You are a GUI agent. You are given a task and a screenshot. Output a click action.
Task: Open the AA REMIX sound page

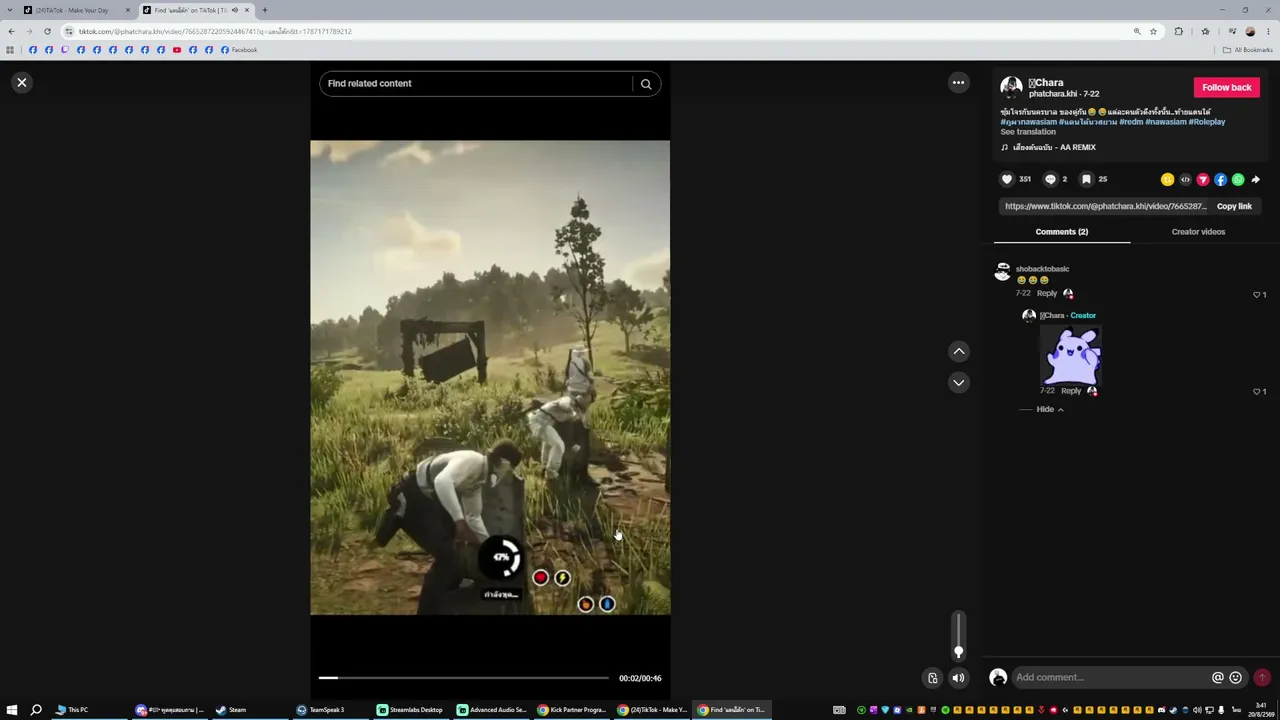point(1054,148)
